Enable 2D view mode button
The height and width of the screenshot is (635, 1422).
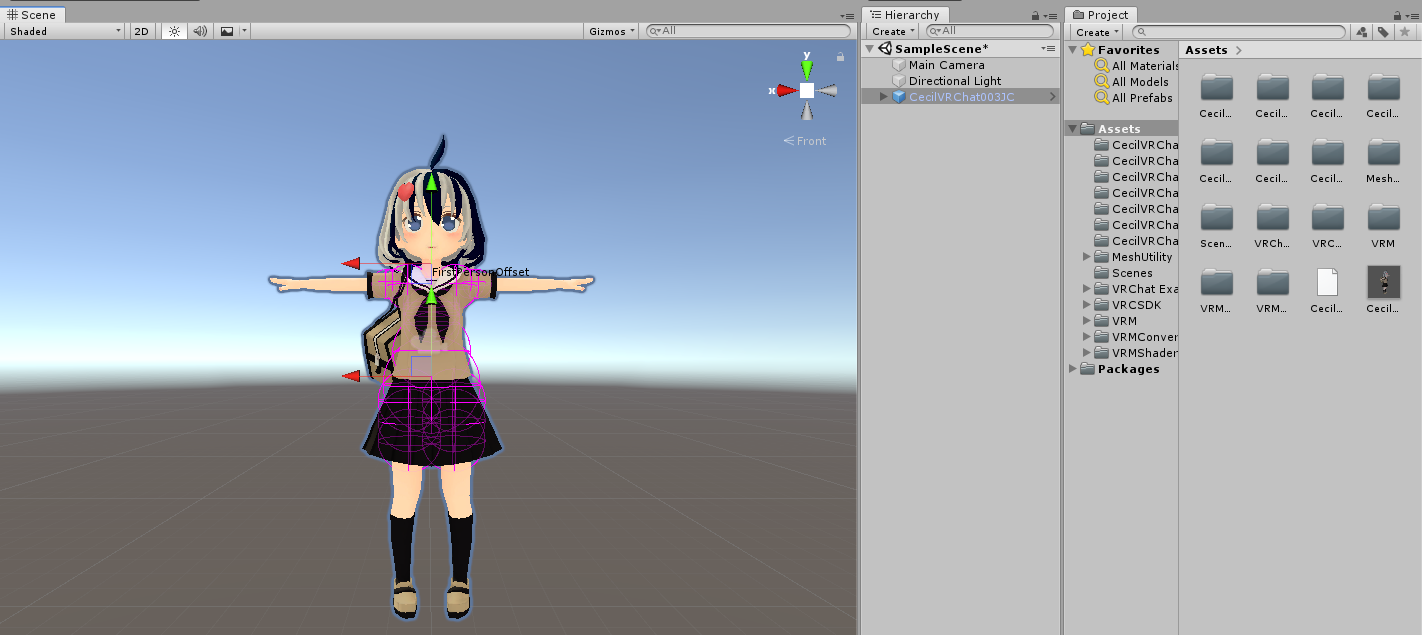[x=142, y=31]
